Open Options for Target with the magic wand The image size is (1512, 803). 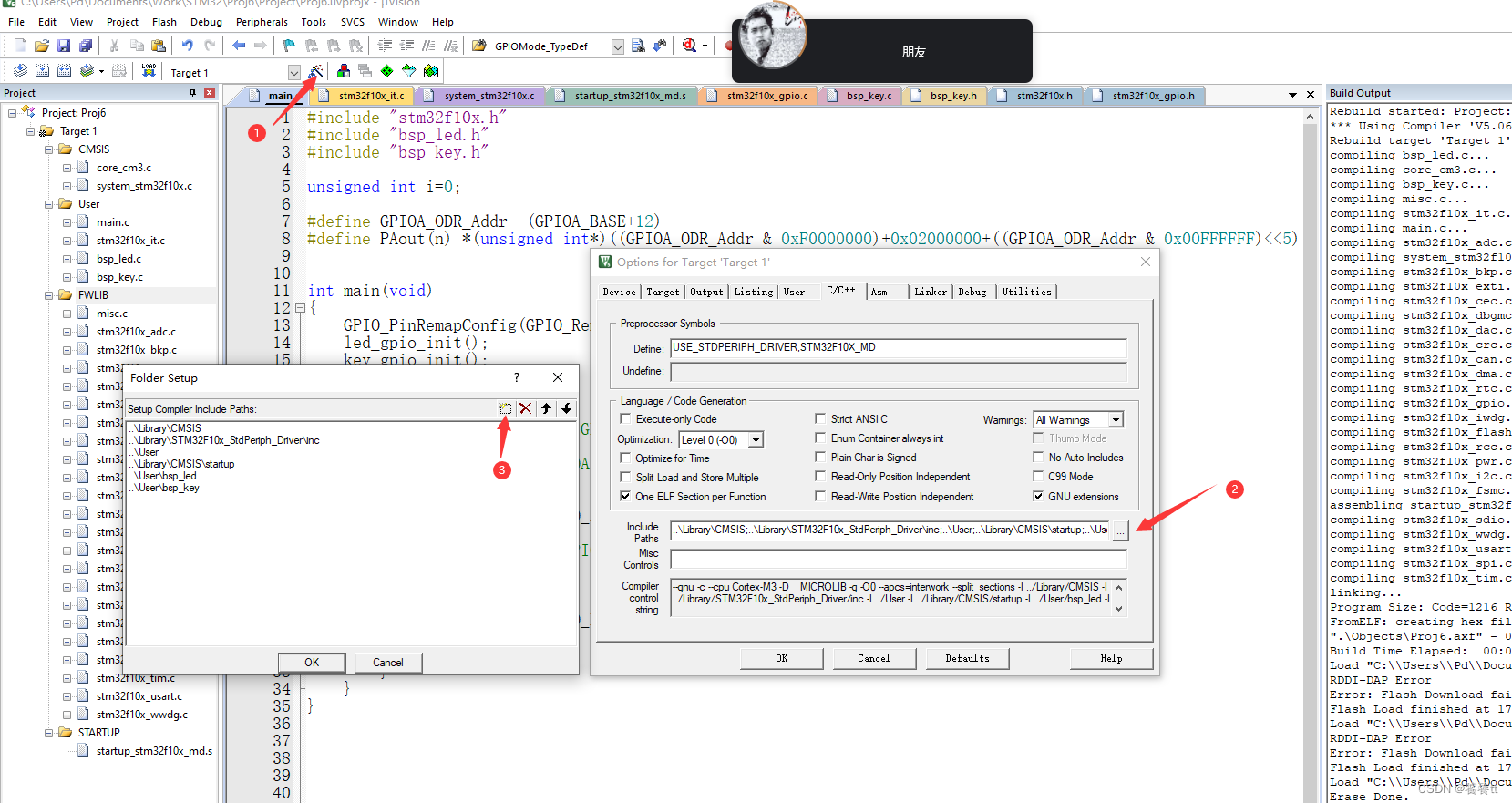coord(315,71)
